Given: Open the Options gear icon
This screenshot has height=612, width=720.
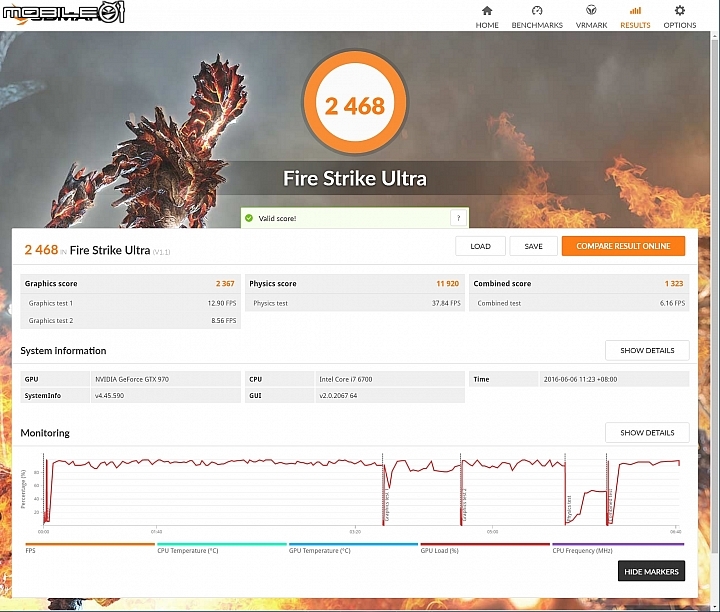Looking at the screenshot, I should [x=680, y=10].
